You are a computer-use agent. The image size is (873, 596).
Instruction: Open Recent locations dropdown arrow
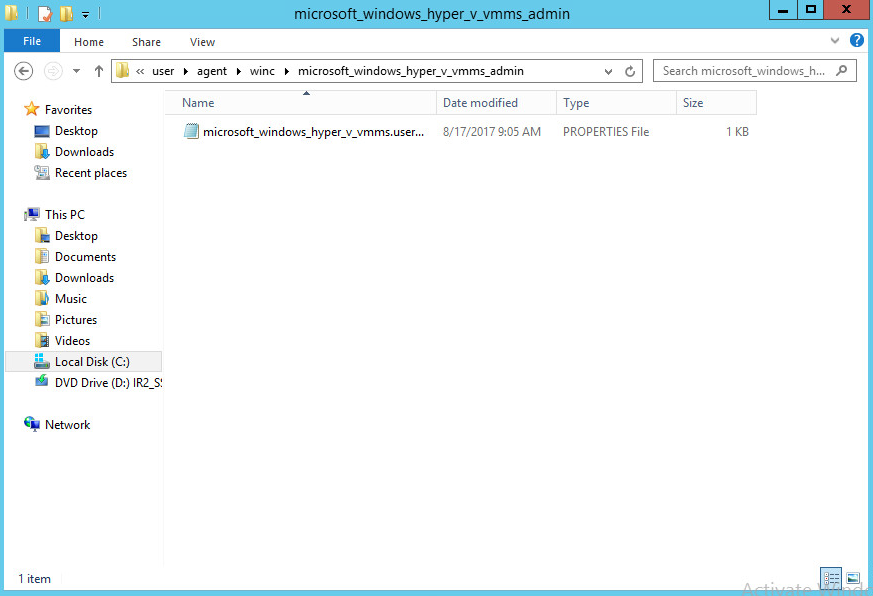[76, 72]
